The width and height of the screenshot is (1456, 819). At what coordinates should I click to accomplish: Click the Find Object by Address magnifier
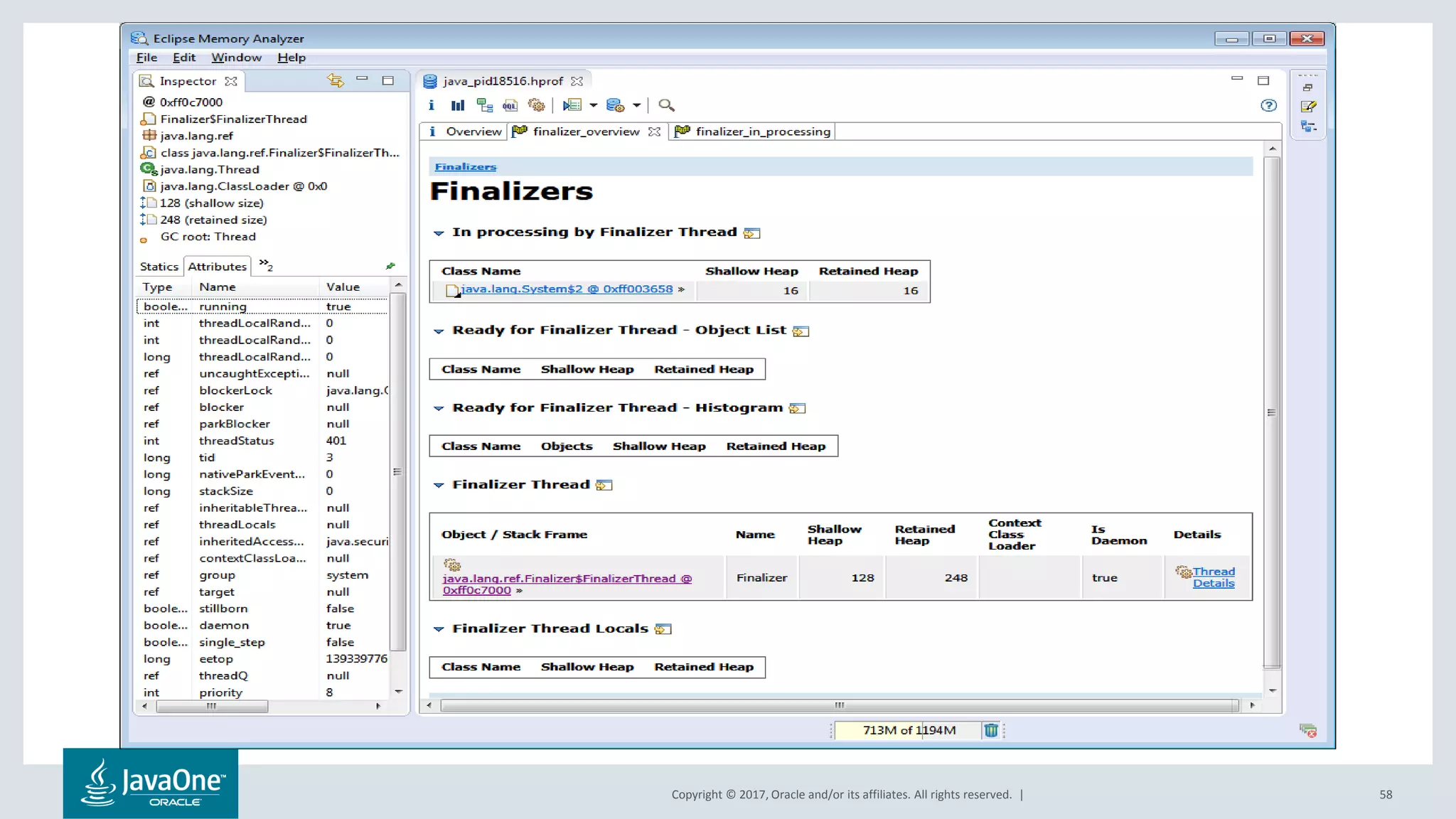click(666, 105)
